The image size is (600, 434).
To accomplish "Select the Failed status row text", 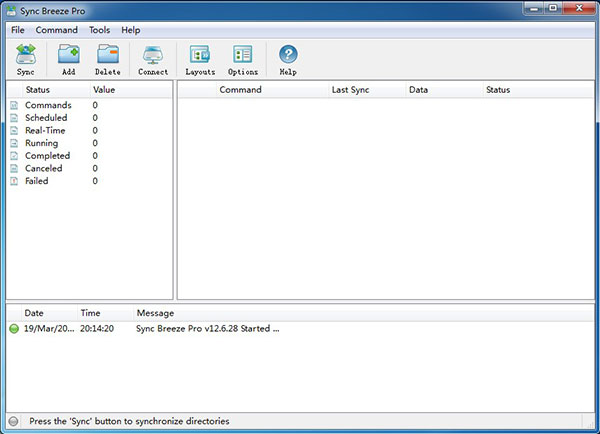I will 37,181.
